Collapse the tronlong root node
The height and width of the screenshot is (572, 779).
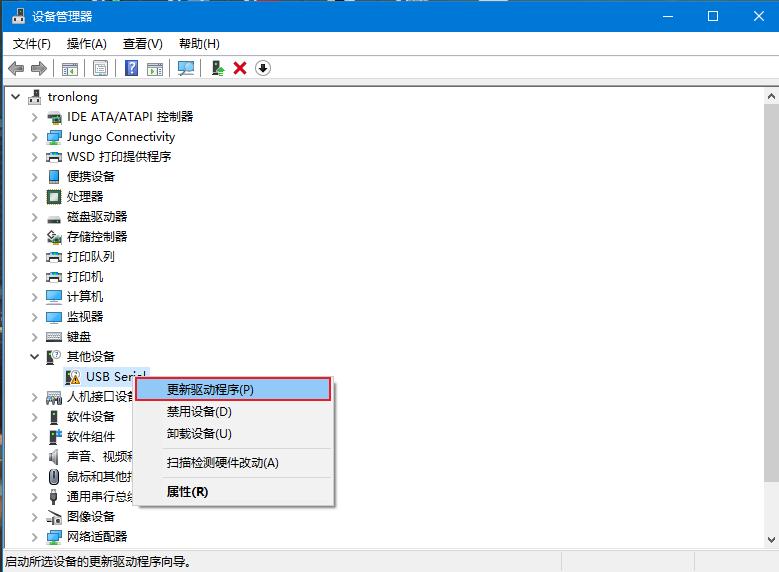tap(15, 97)
